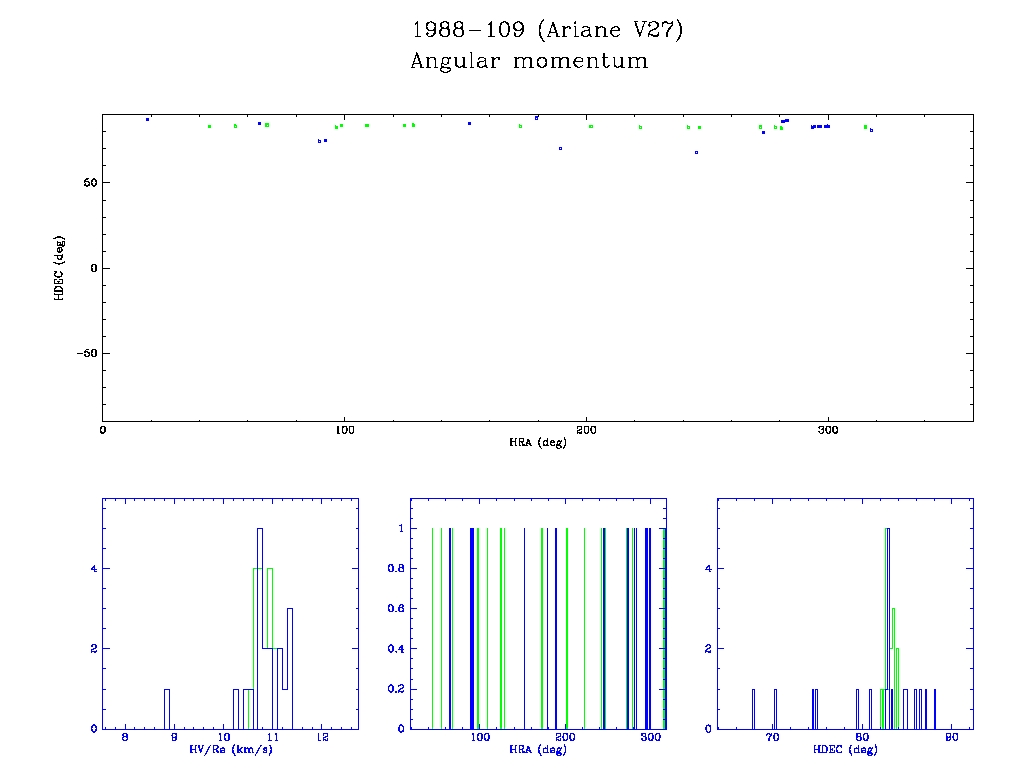Click the 'HRA (deg)' label under the middle histogram
Viewport: 1024px width, 768px height.
pos(537,749)
